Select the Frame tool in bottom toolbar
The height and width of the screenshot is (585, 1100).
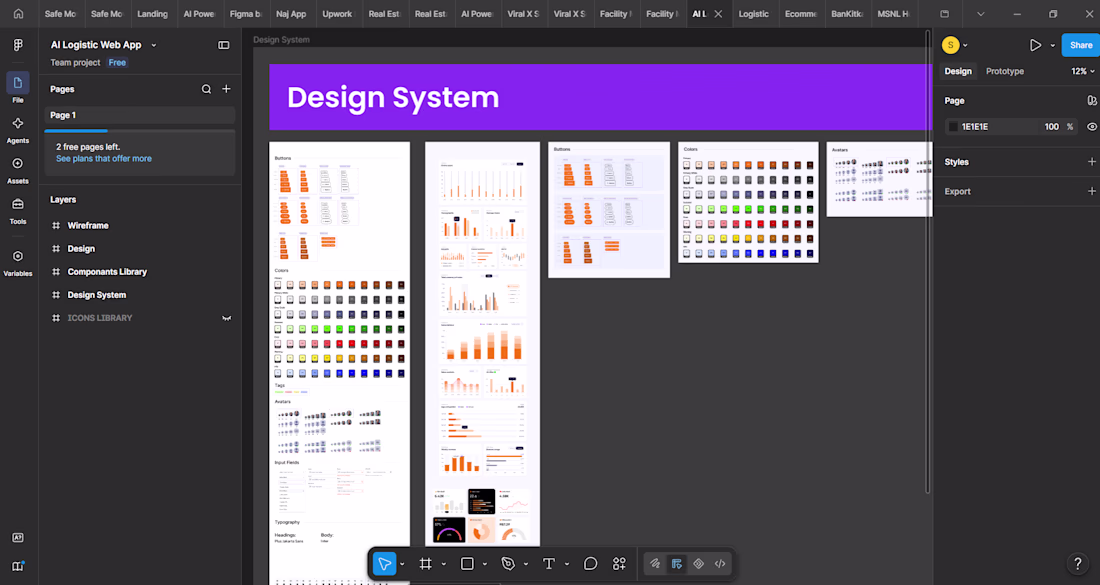425,563
